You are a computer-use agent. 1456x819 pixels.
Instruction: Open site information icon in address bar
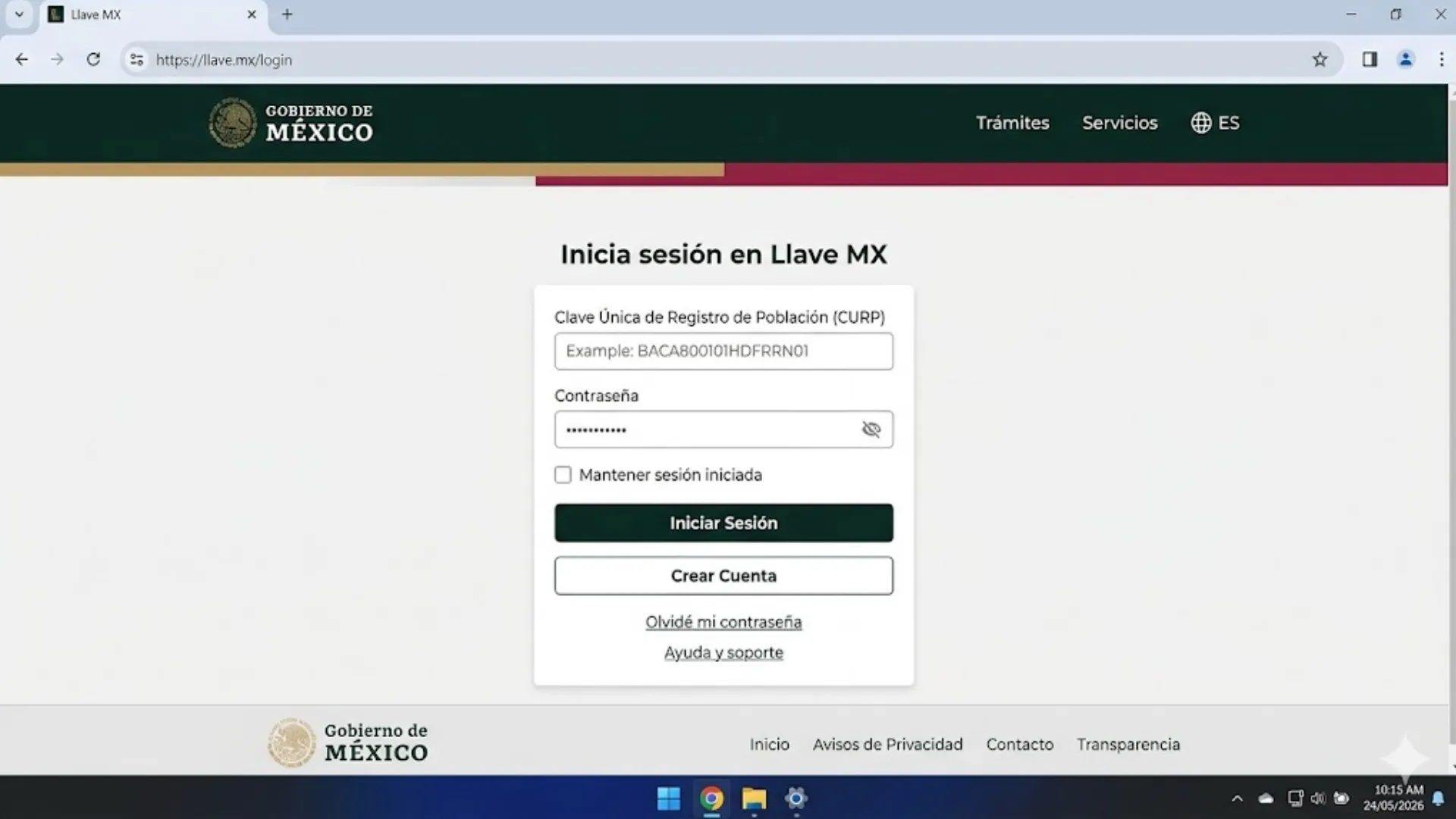136,59
